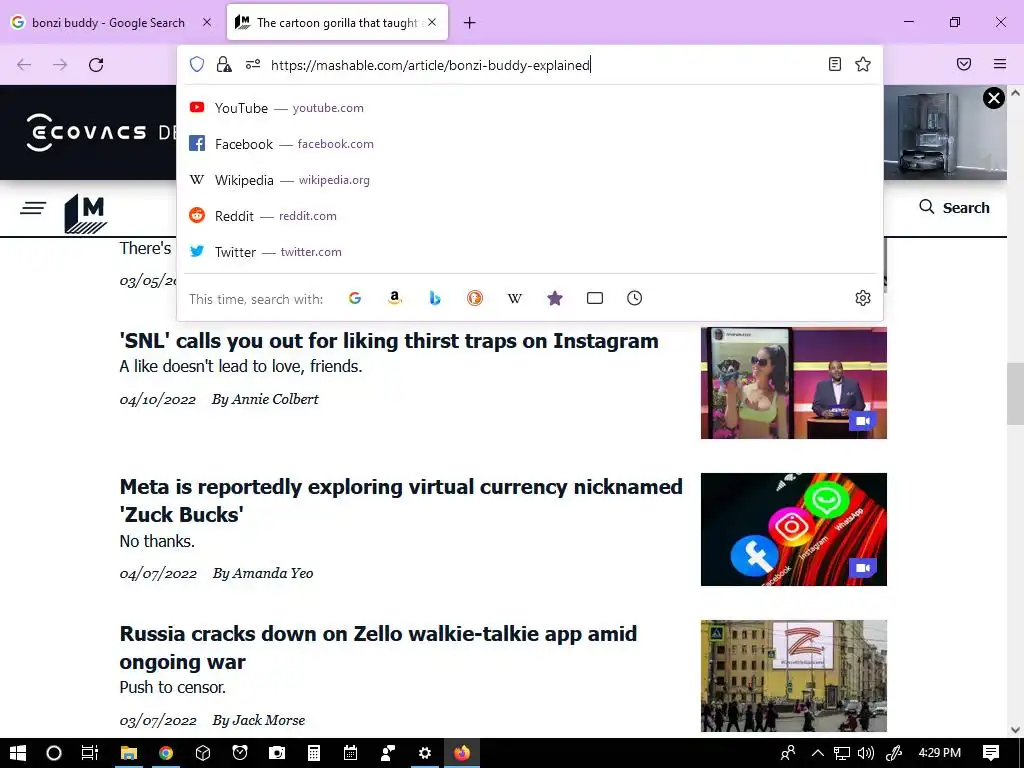The image size is (1024, 768).
Task: Search within open Tabs icon
Action: [595, 298]
